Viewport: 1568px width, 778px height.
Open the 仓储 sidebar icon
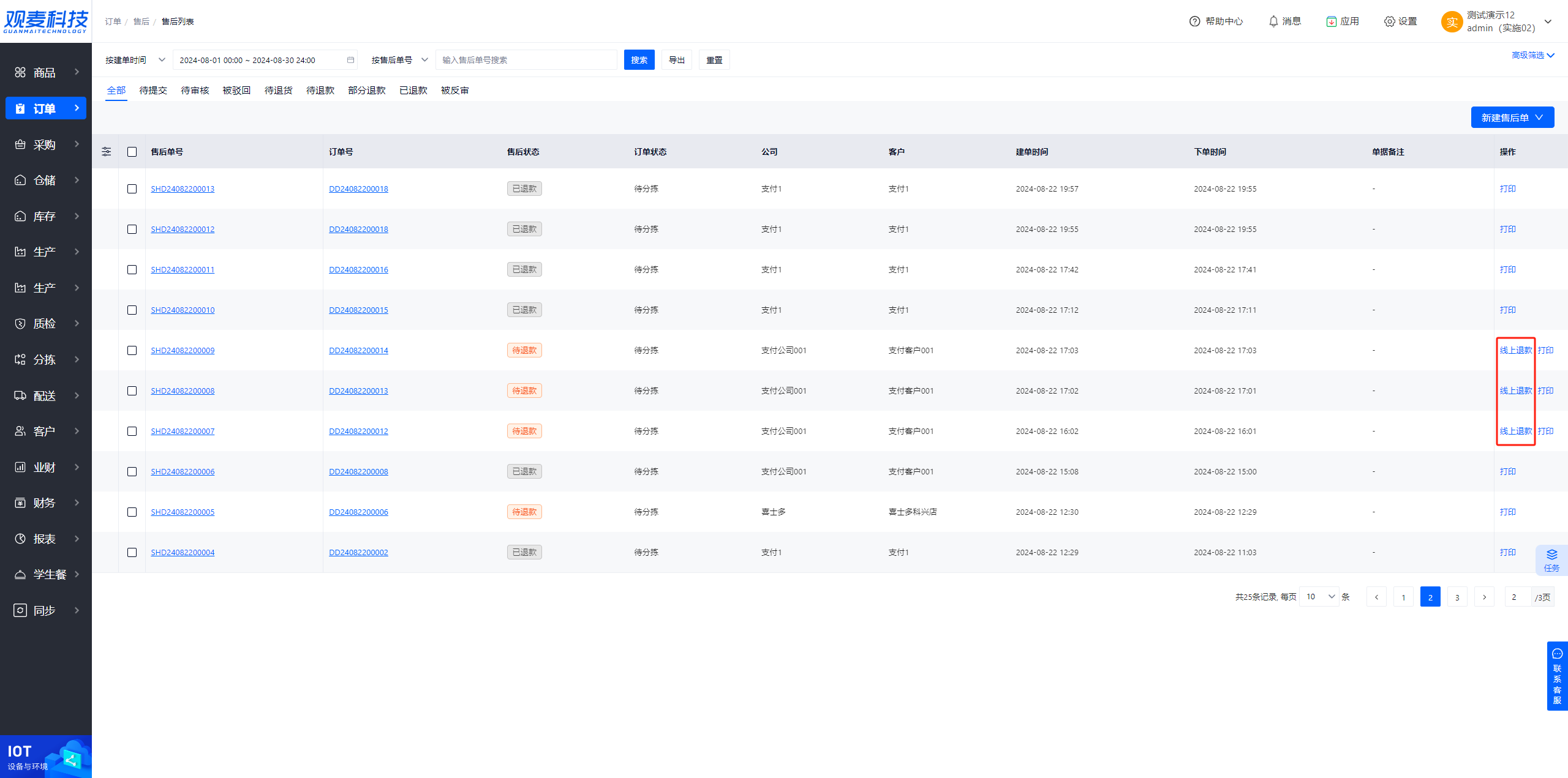click(20, 180)
